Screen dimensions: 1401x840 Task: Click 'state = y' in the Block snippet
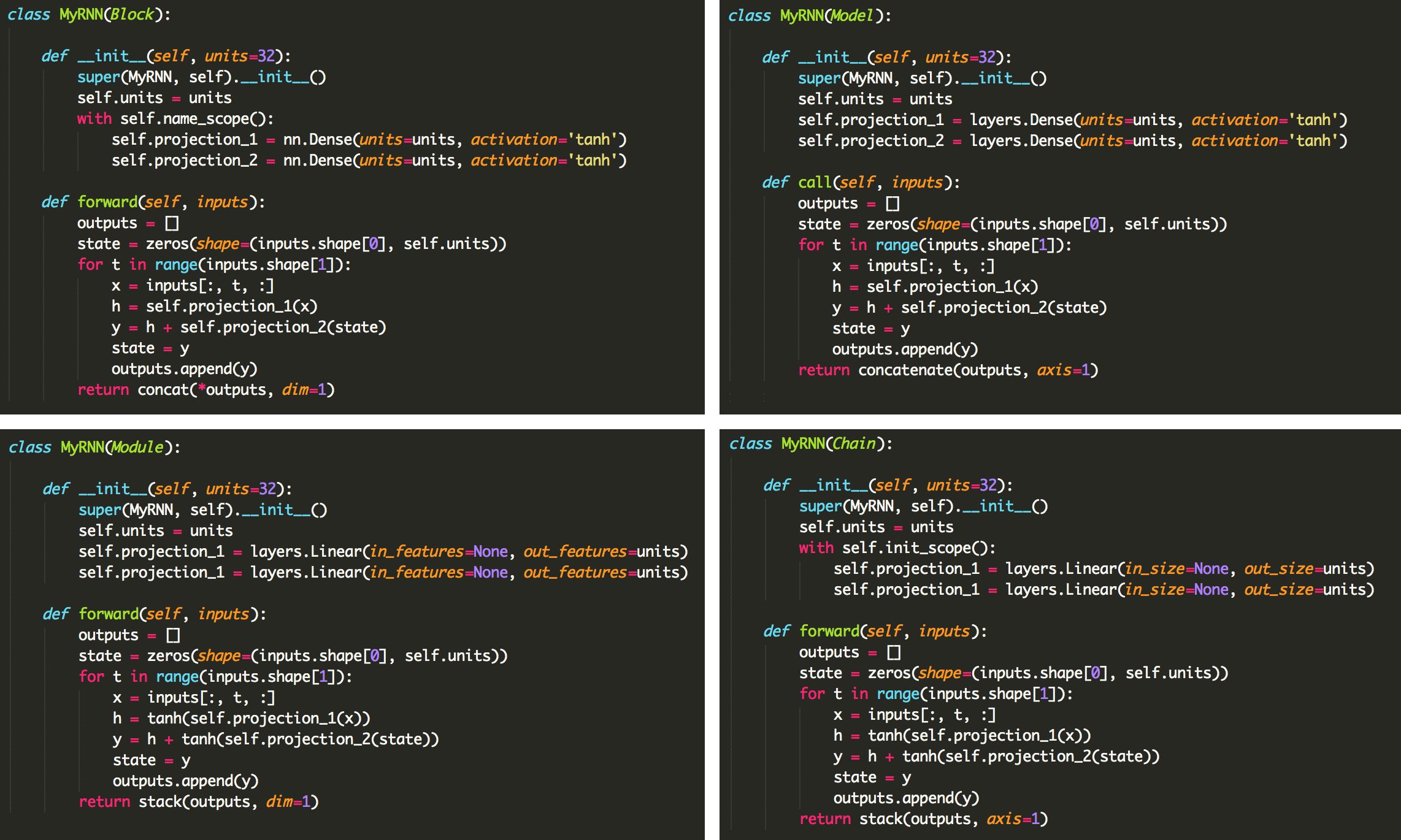click(x=150, y=348)
